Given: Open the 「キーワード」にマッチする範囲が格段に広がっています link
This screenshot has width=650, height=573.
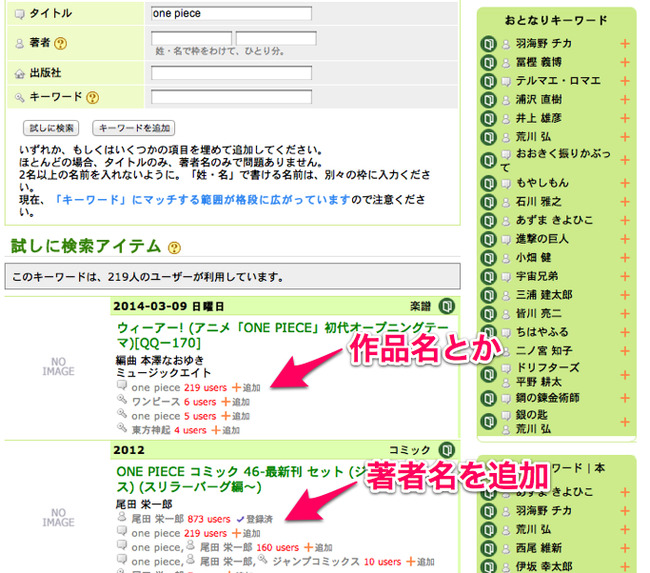Looking at the screenshot, I should click(x=203, y=200).
